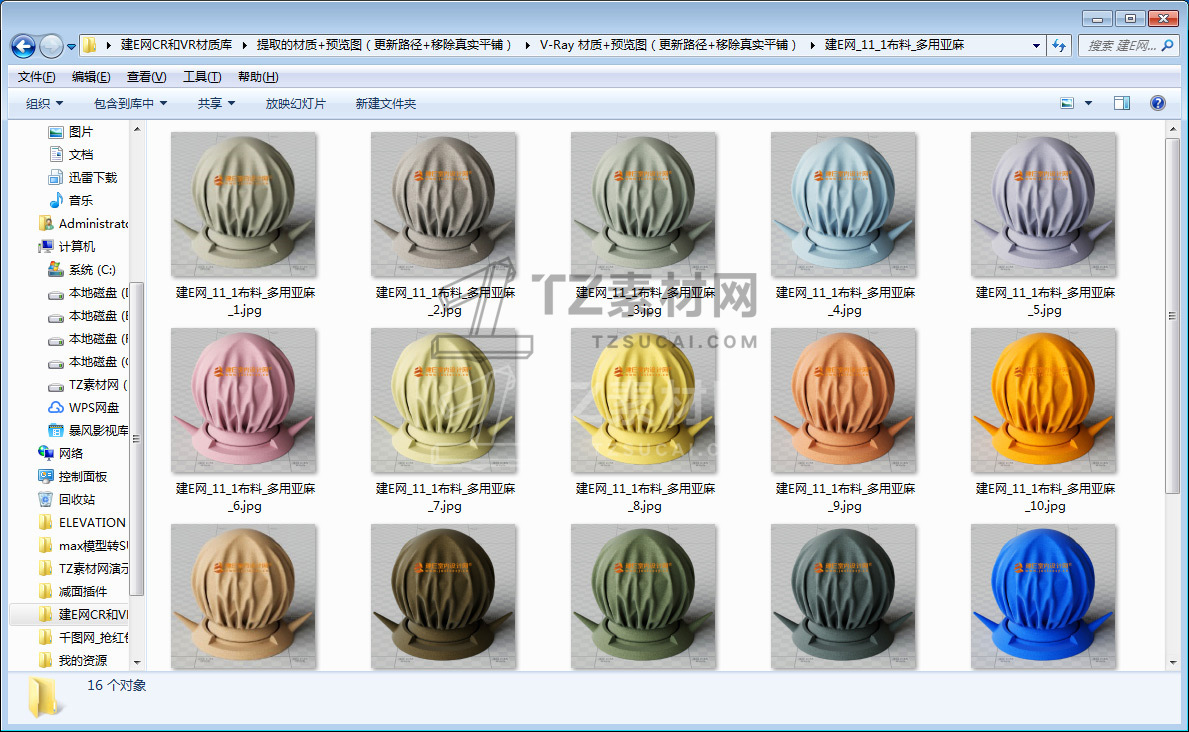The height and width of the screenshot is (732, 1189).
Task: Expand arrow after 建E网CR和VR材质库 breadcrumb
Action: point(244,46)
